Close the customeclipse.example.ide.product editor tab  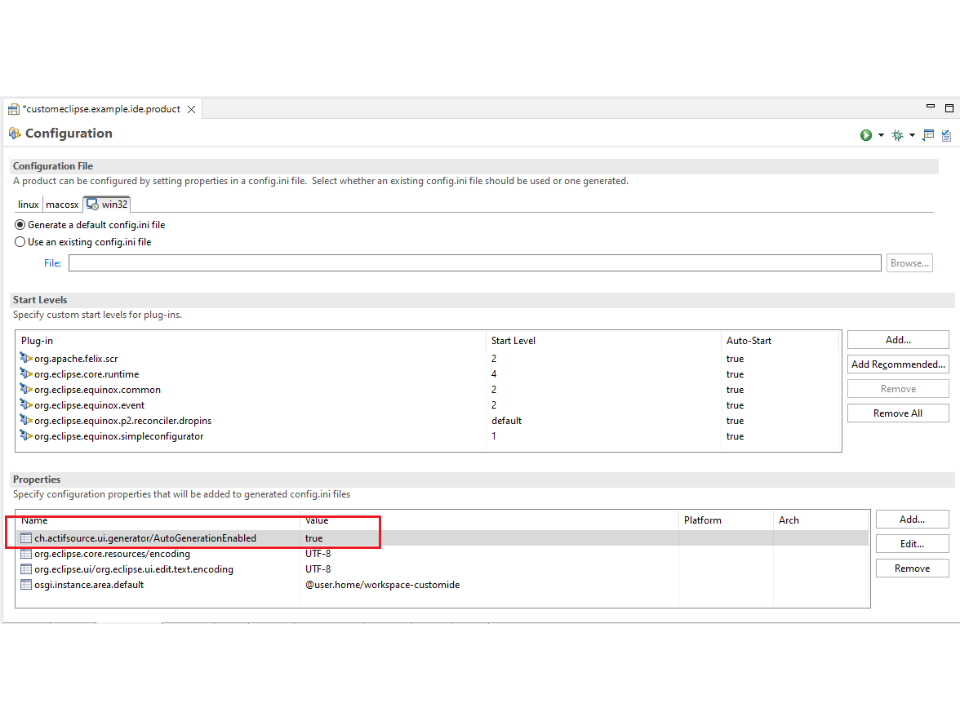click(x=191, y=109)
